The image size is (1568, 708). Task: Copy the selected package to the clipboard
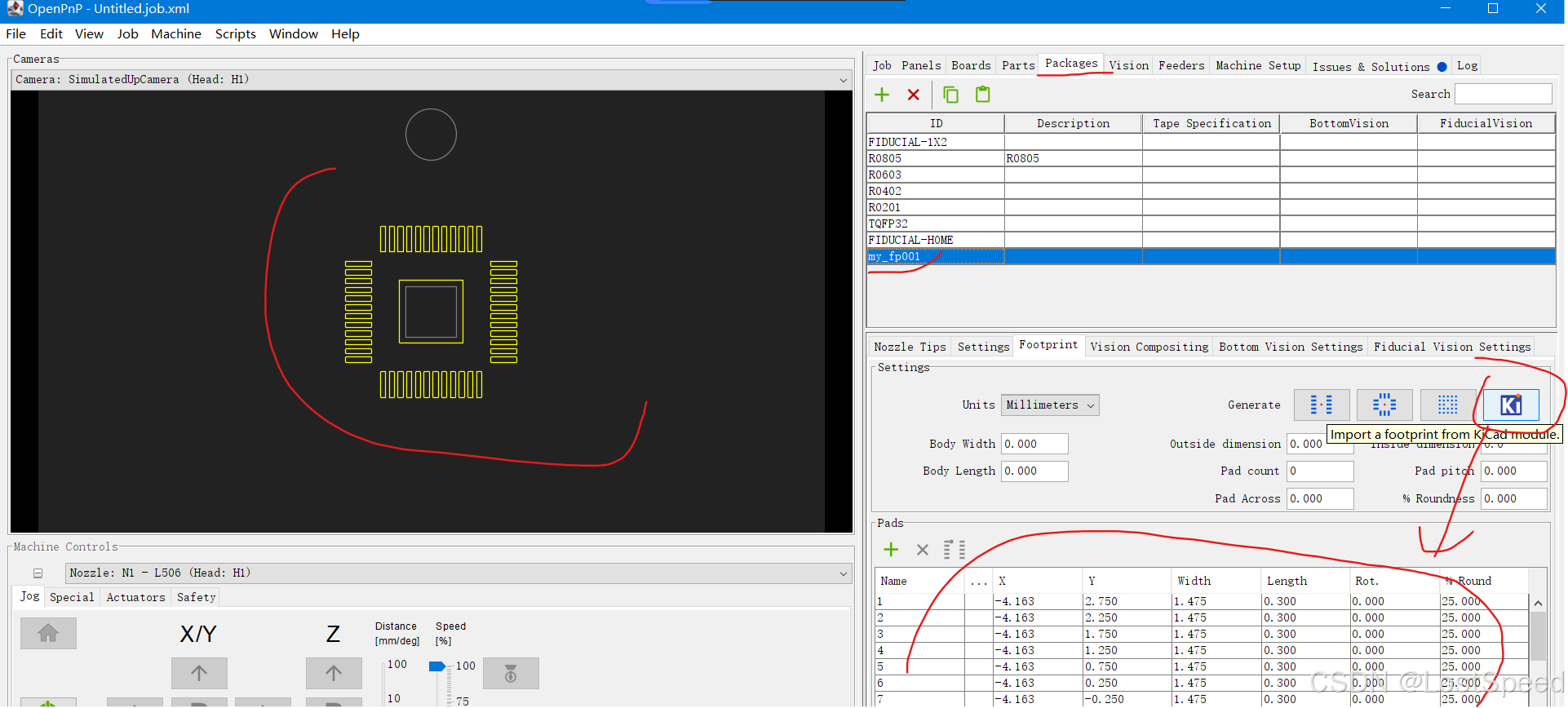coord(950,95)
